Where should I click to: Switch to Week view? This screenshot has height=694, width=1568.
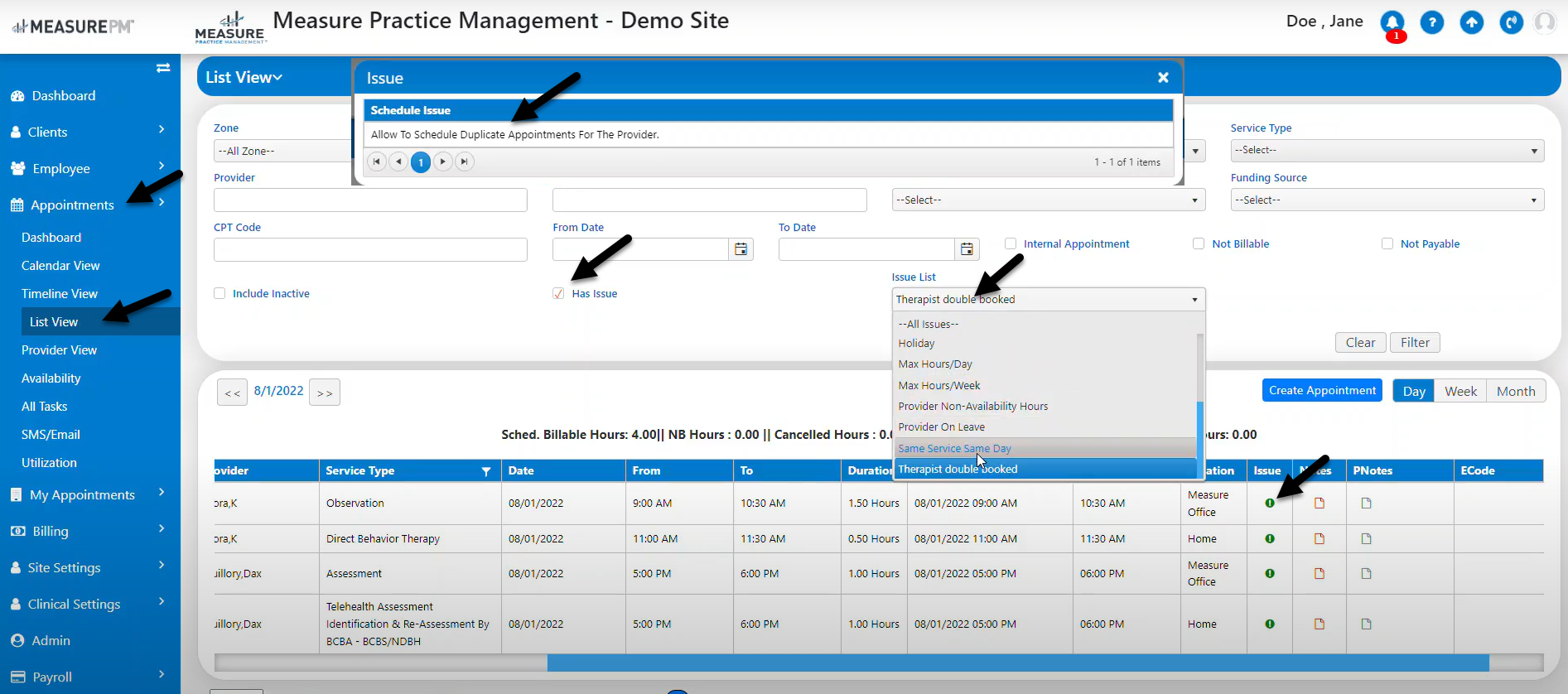click(1460, 391)
